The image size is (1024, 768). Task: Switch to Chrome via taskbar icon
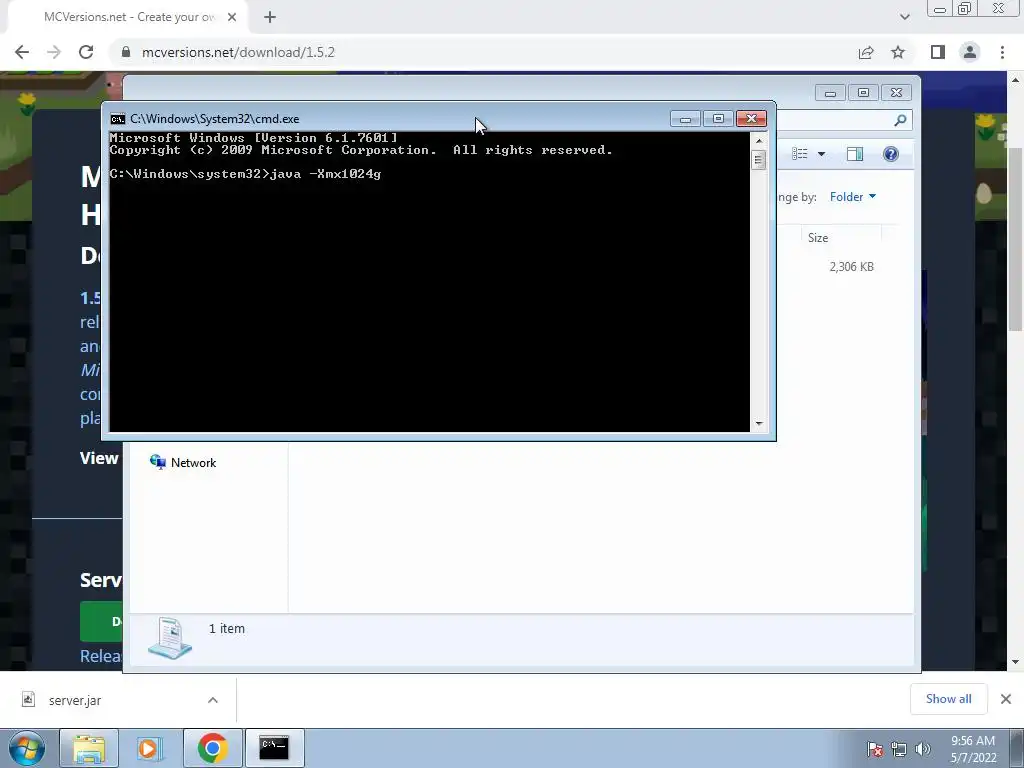212,748
